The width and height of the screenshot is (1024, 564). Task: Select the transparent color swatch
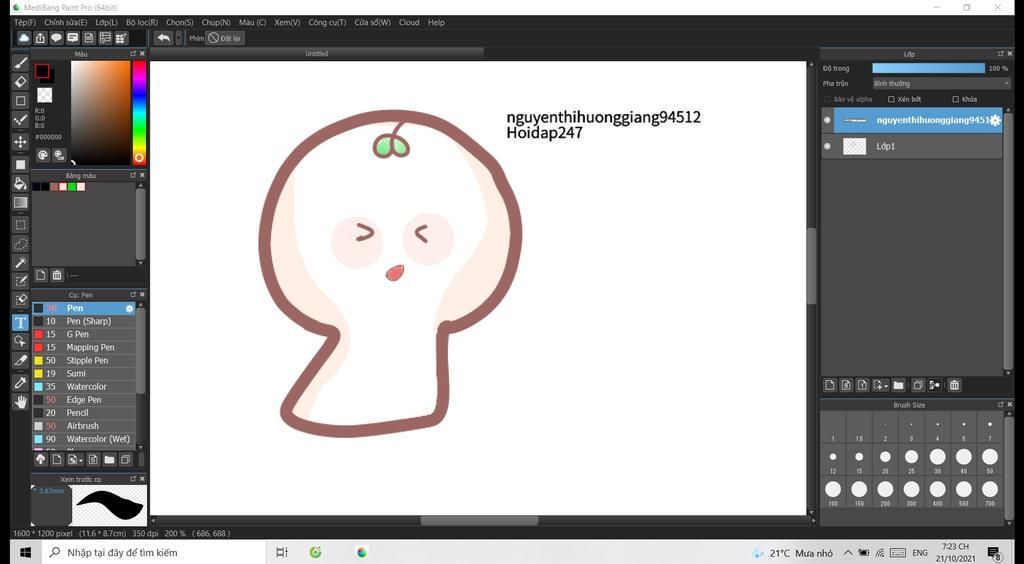[x=44, y=95]
